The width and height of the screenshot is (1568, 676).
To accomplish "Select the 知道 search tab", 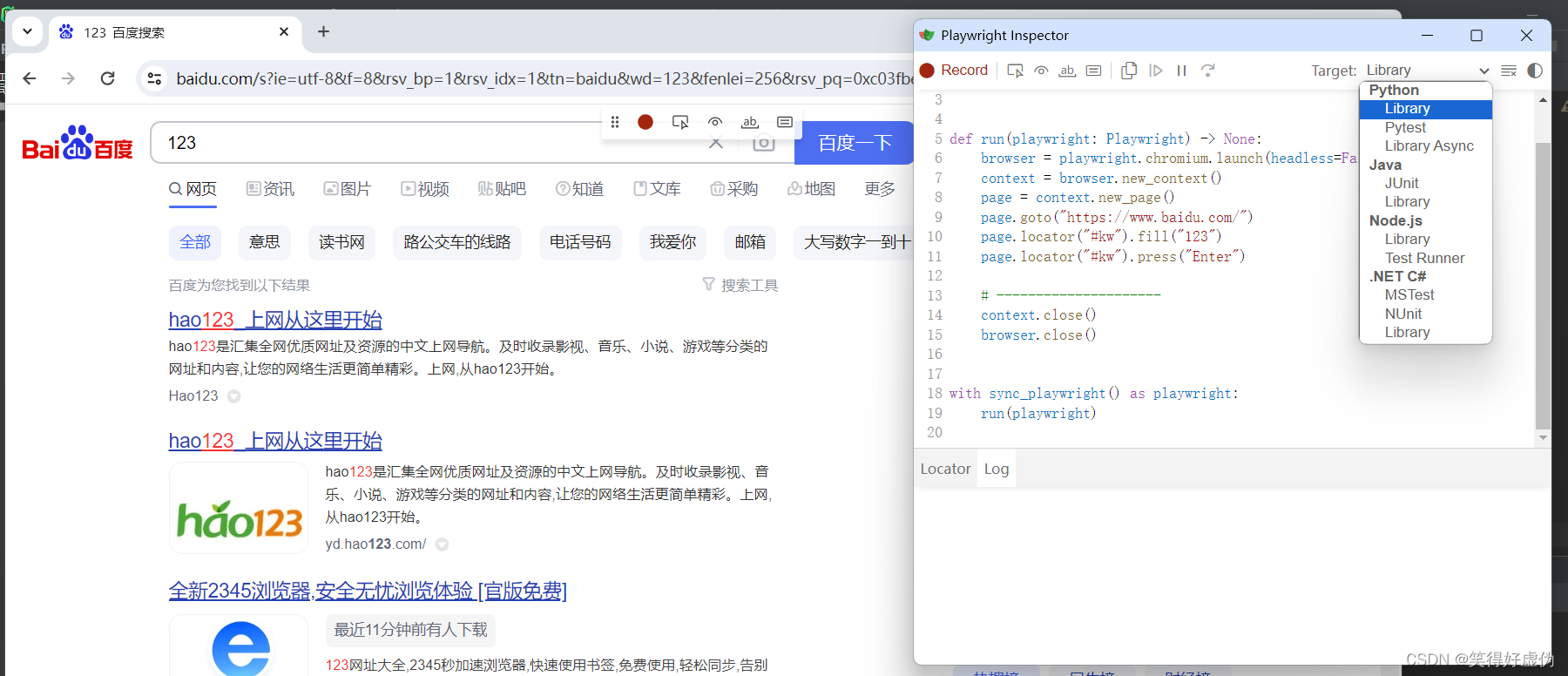I will pos(579,189).
